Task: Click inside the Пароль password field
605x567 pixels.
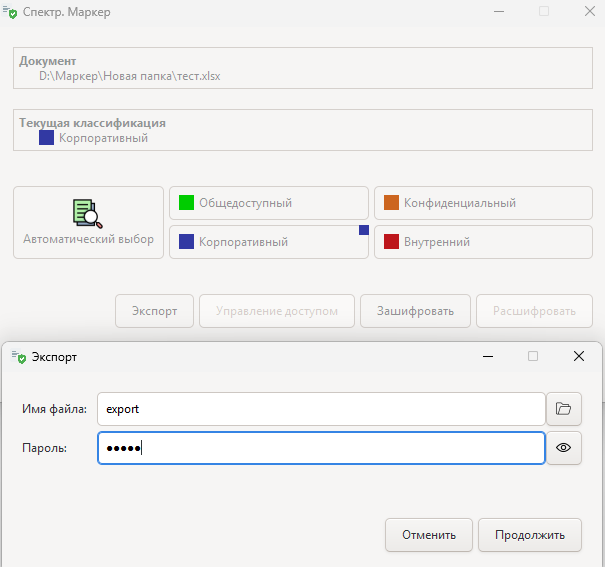Action: [x=320, y=448]
